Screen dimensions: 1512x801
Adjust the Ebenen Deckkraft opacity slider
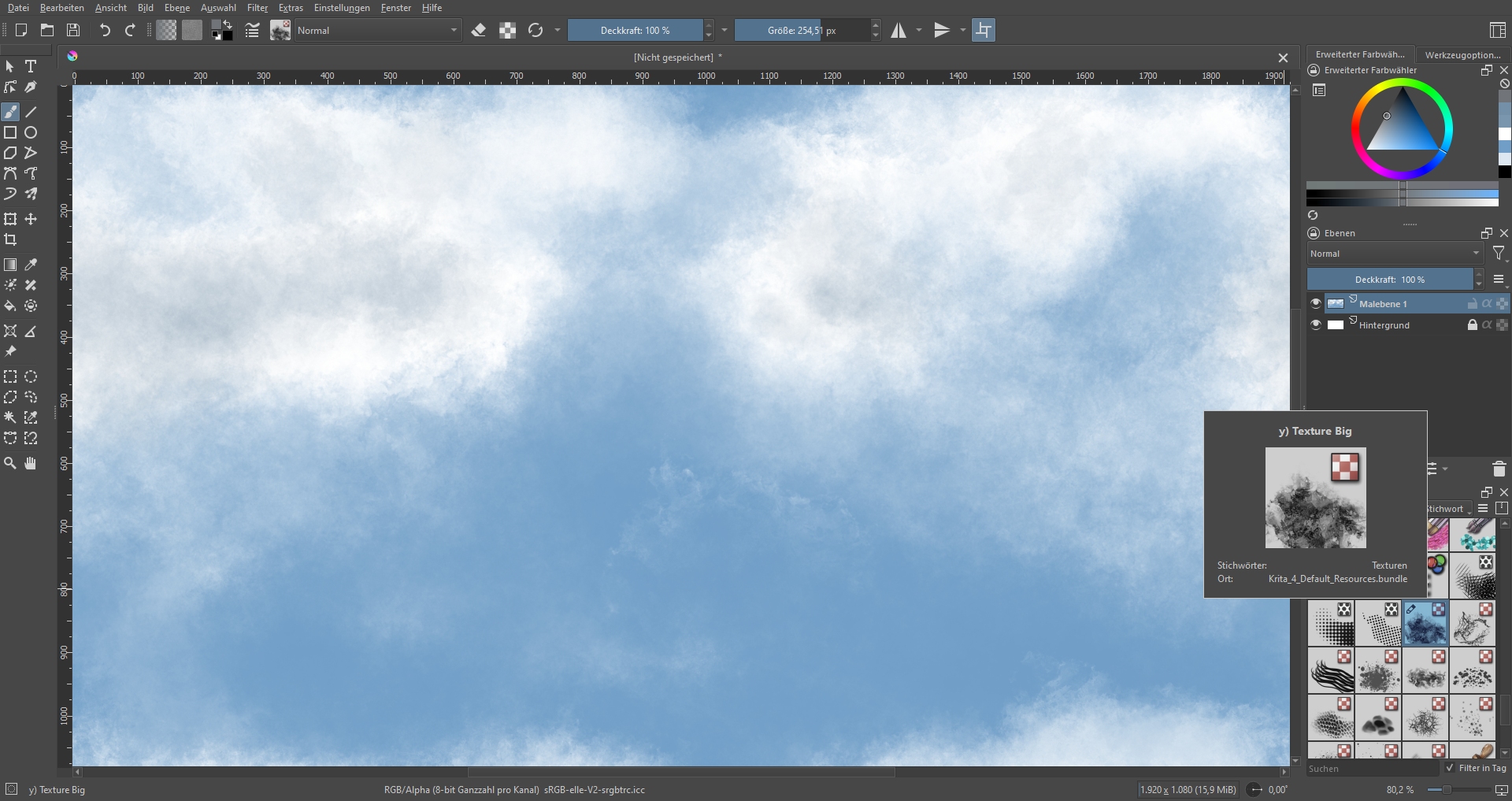point(1390,280)
